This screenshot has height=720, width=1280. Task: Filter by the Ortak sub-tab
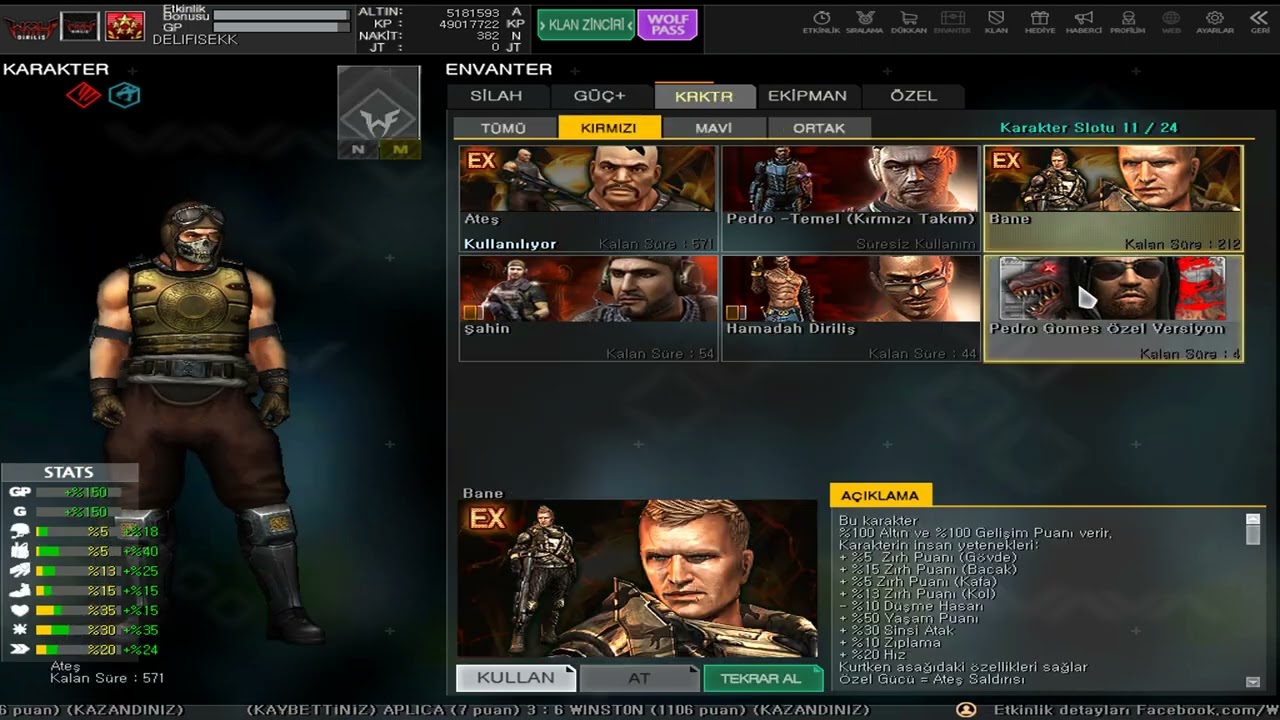(819, 128)
